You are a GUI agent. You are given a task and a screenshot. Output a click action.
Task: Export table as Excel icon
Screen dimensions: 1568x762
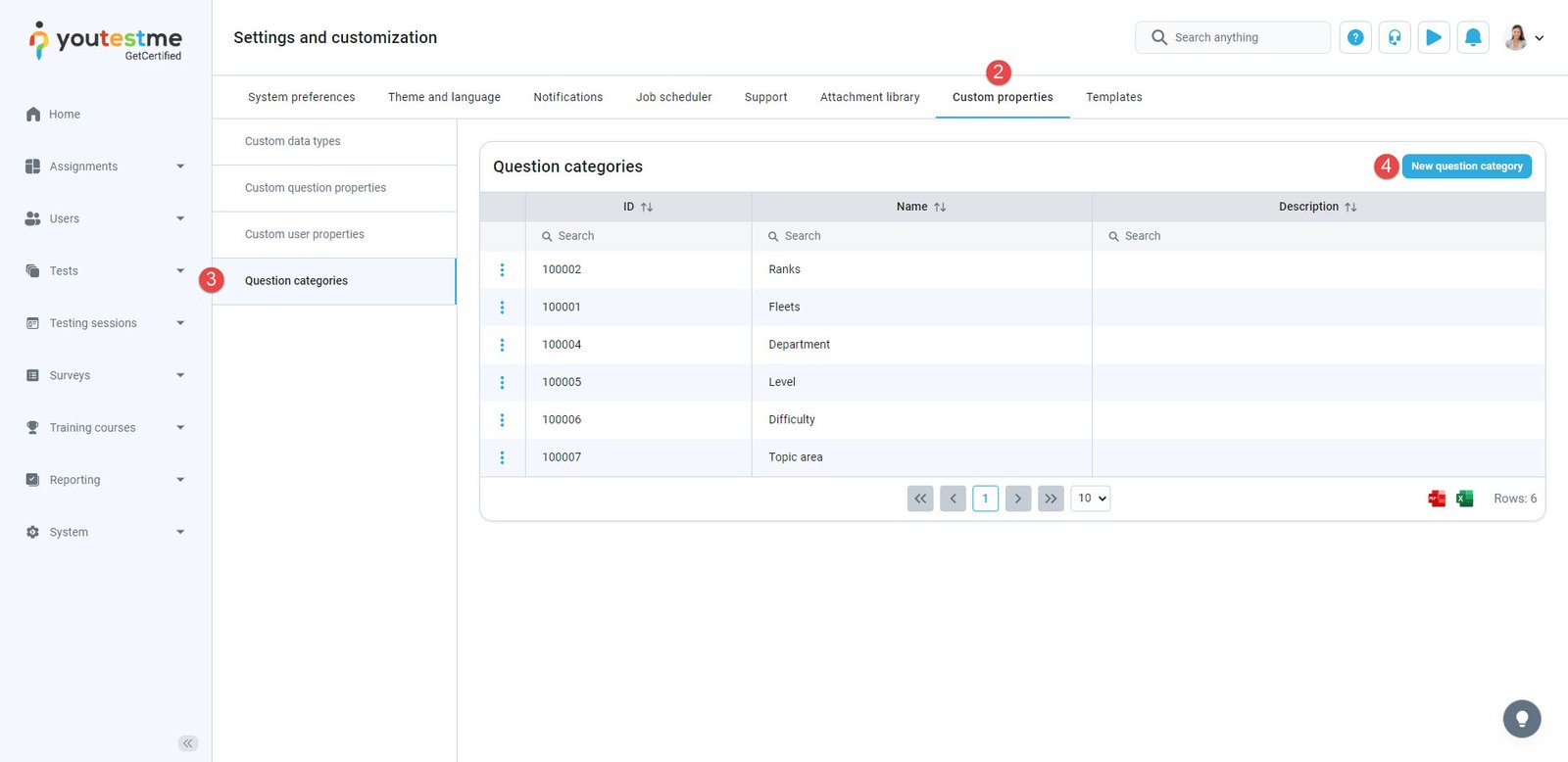[1464, 499]
